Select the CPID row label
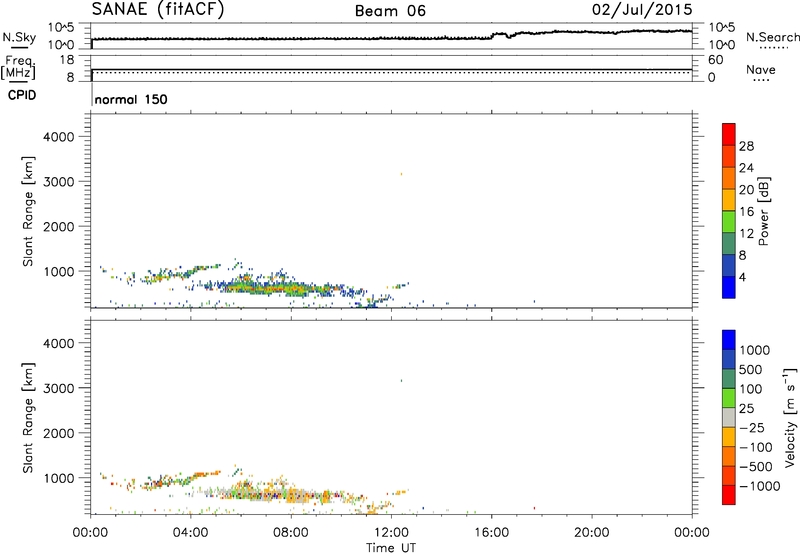Screen dimensions: 800x554 pyautogui.click(x=22, y=95)
